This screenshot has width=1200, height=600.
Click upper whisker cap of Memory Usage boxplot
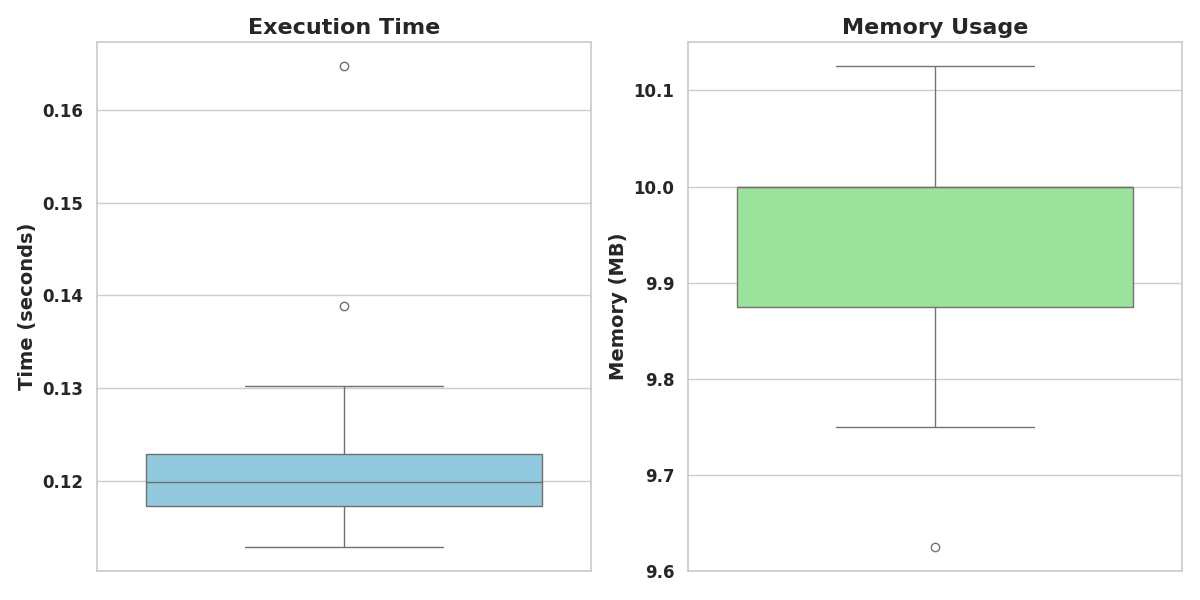click(x=935, y=66)
